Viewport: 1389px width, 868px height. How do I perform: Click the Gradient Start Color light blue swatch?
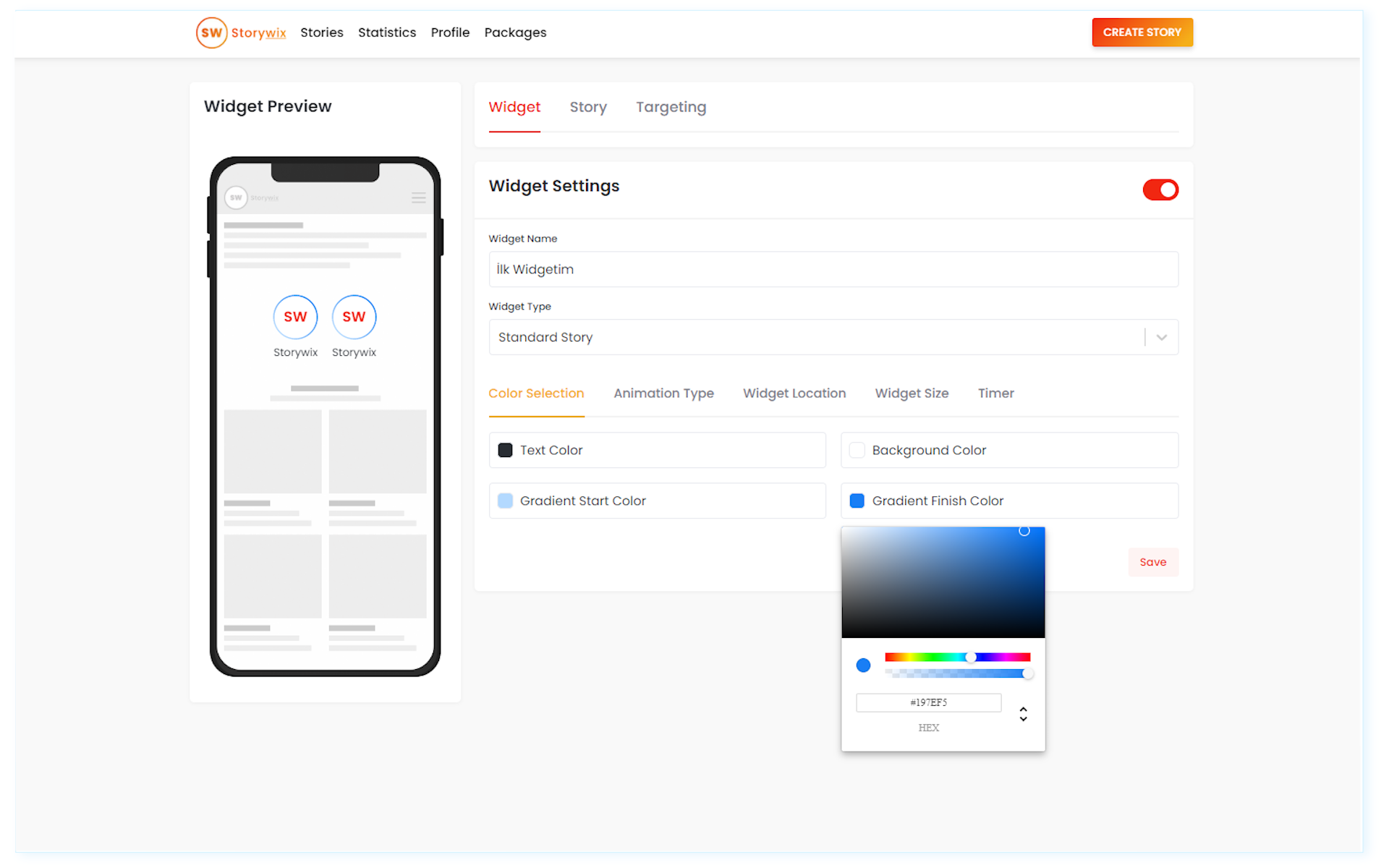tap(505, 501)
